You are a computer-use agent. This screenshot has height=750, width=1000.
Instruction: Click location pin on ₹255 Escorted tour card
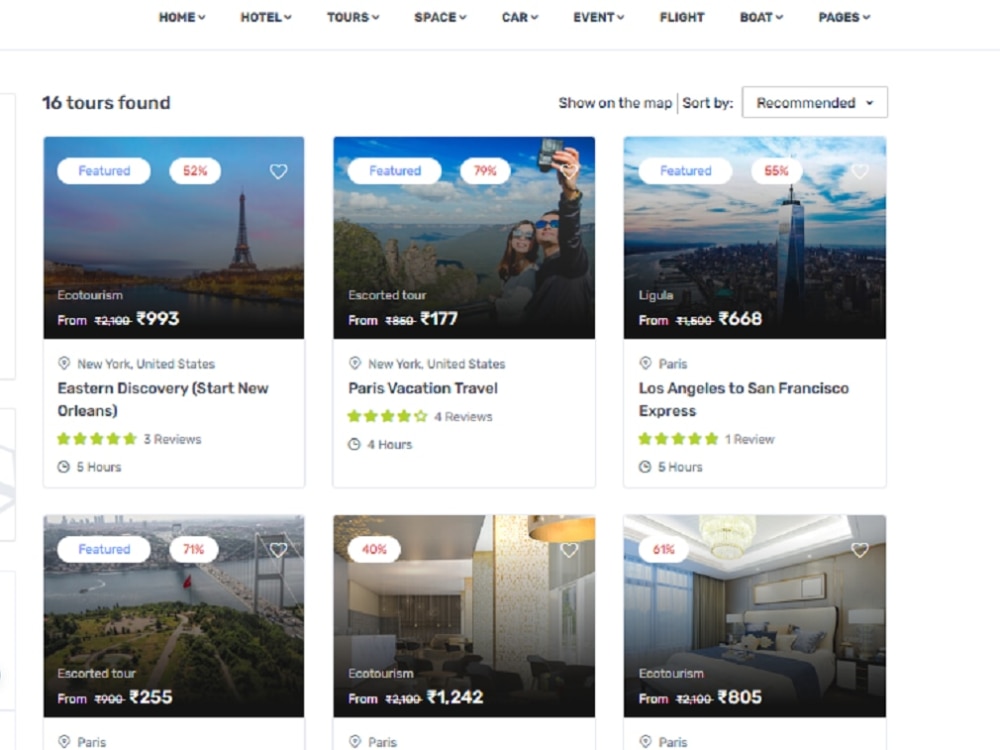tap(64, 742)
